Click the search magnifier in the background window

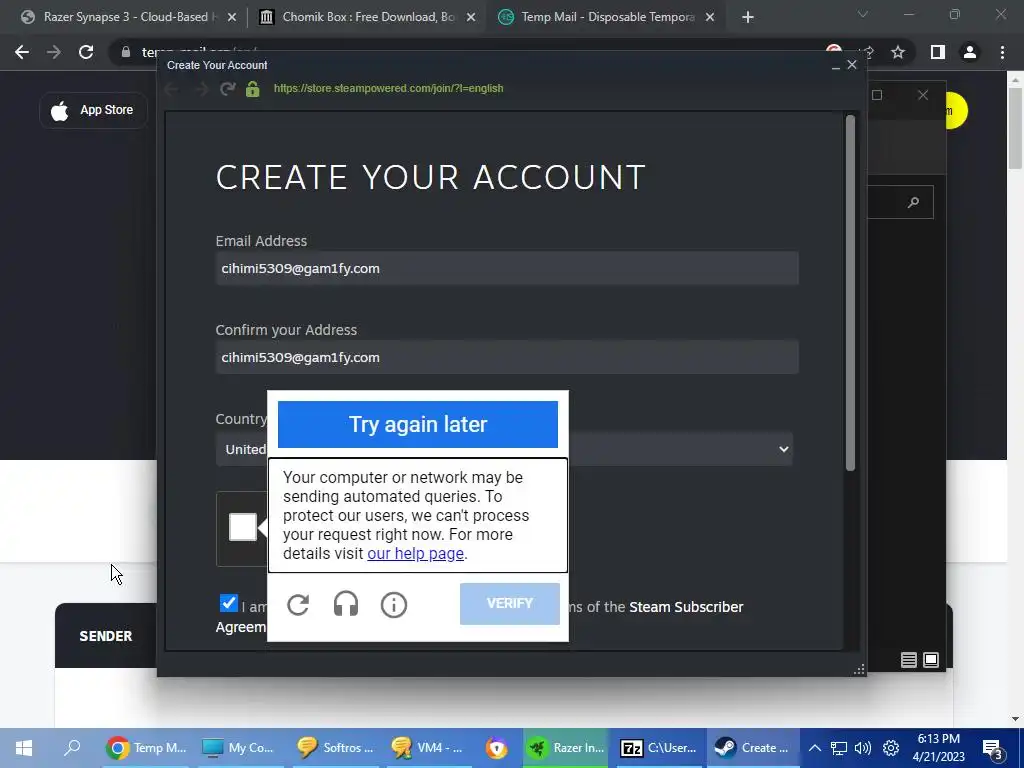point(914,202)
